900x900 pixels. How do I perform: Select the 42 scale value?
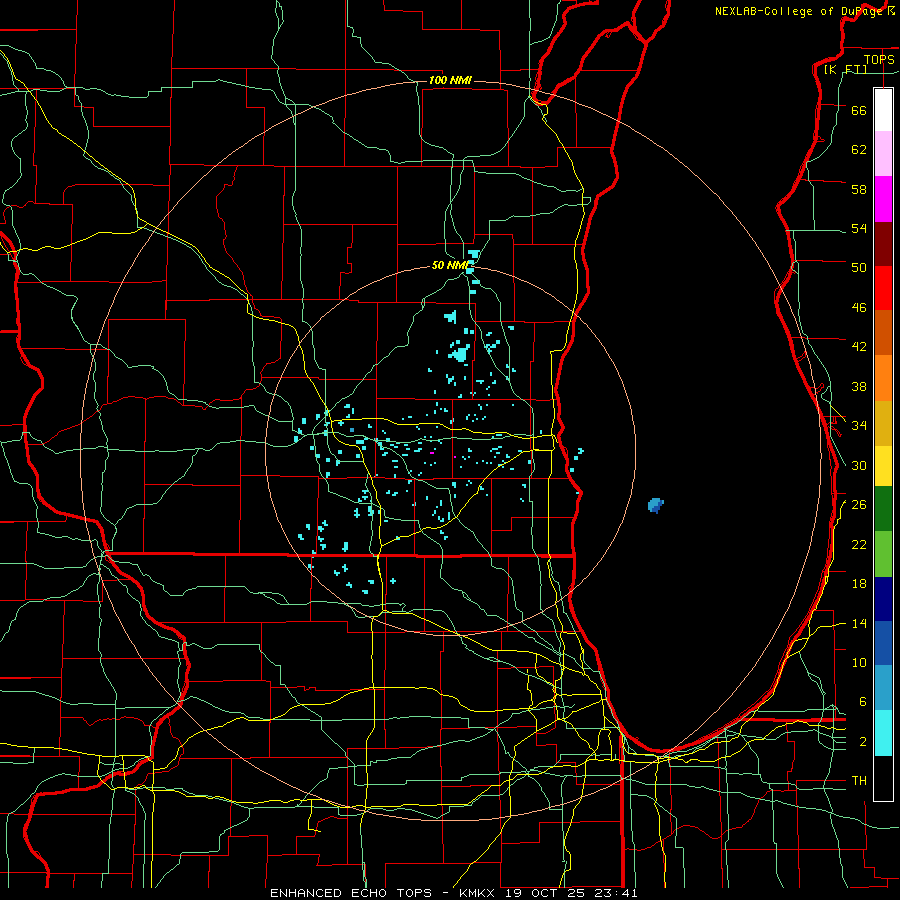[x=859, y=346]
